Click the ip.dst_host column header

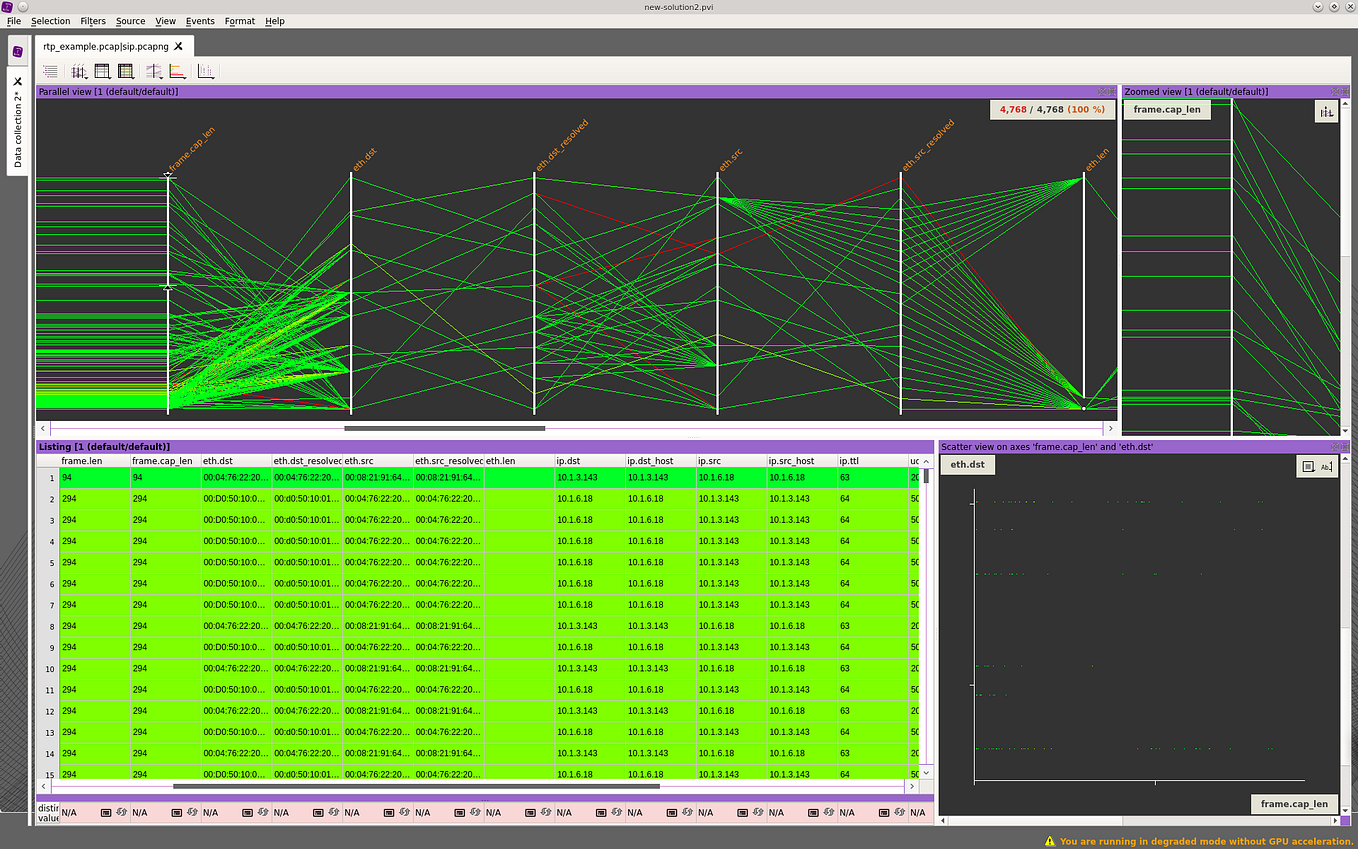[x=661, y=461]
